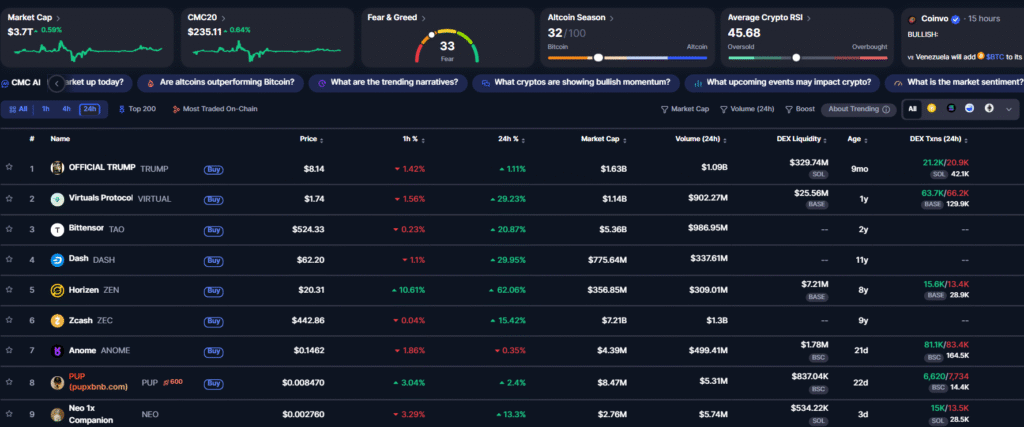Click Buy button for OFFICIAL TRUMP
1024x427 pixels.
click(x=214, y=169)
